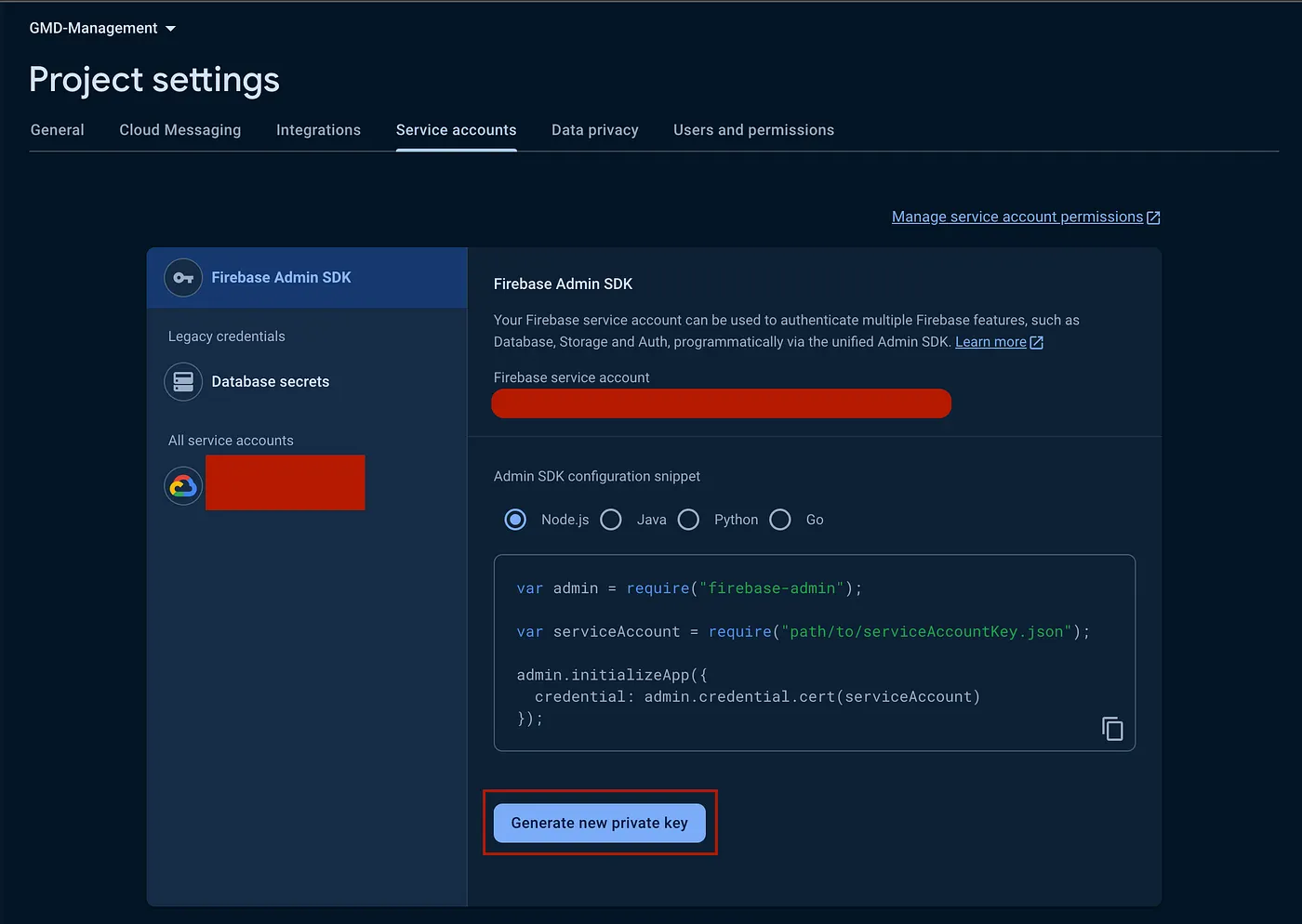Choose the Python radio option
1302x924 pixels.
tap(688, 520)
